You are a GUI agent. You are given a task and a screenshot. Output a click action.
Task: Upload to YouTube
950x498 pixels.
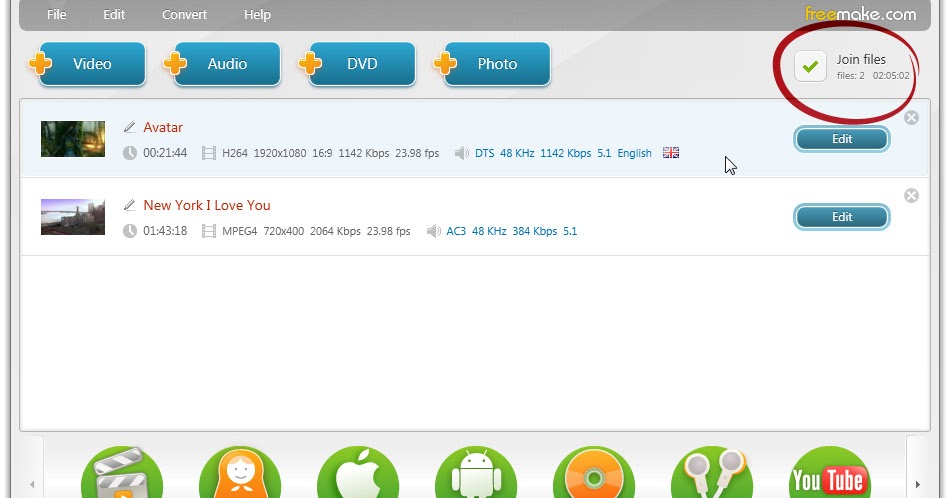click(830, 473)
